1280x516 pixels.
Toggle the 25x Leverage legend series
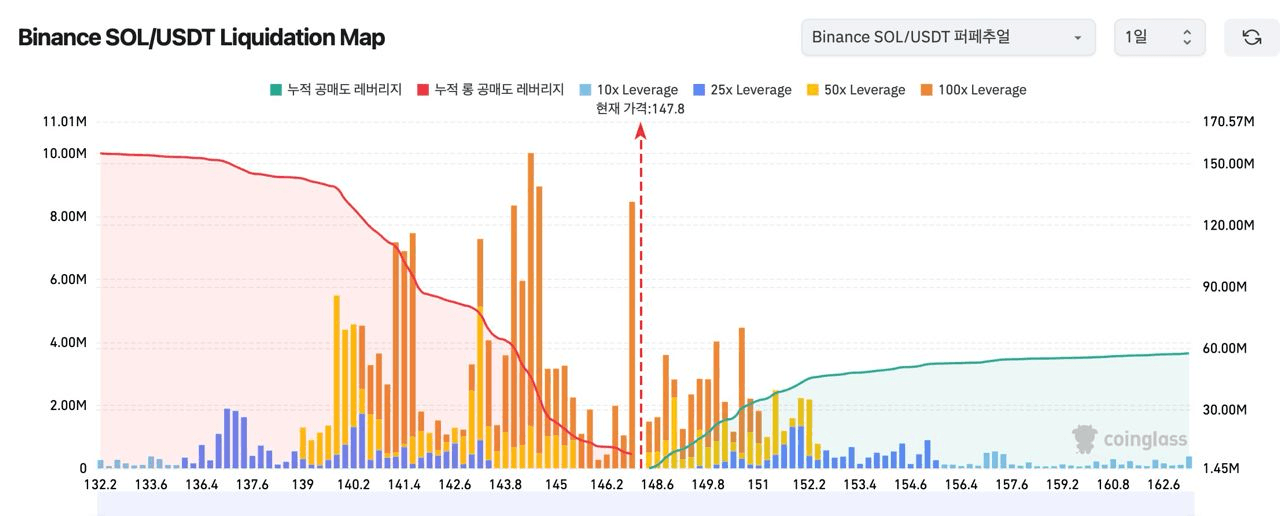(742, 89)
